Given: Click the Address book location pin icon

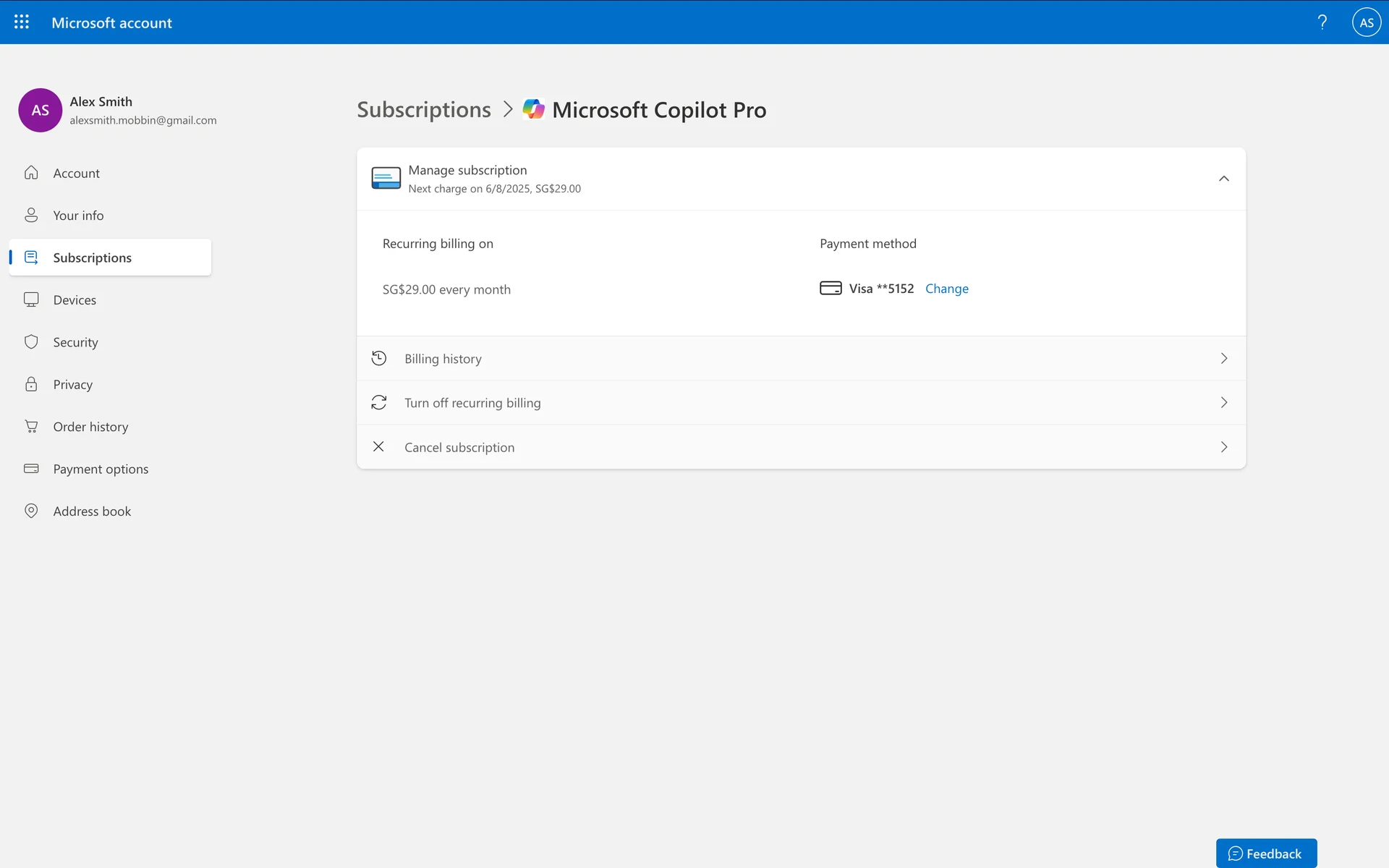Looking at the screenshot, I should coord(31,511).
